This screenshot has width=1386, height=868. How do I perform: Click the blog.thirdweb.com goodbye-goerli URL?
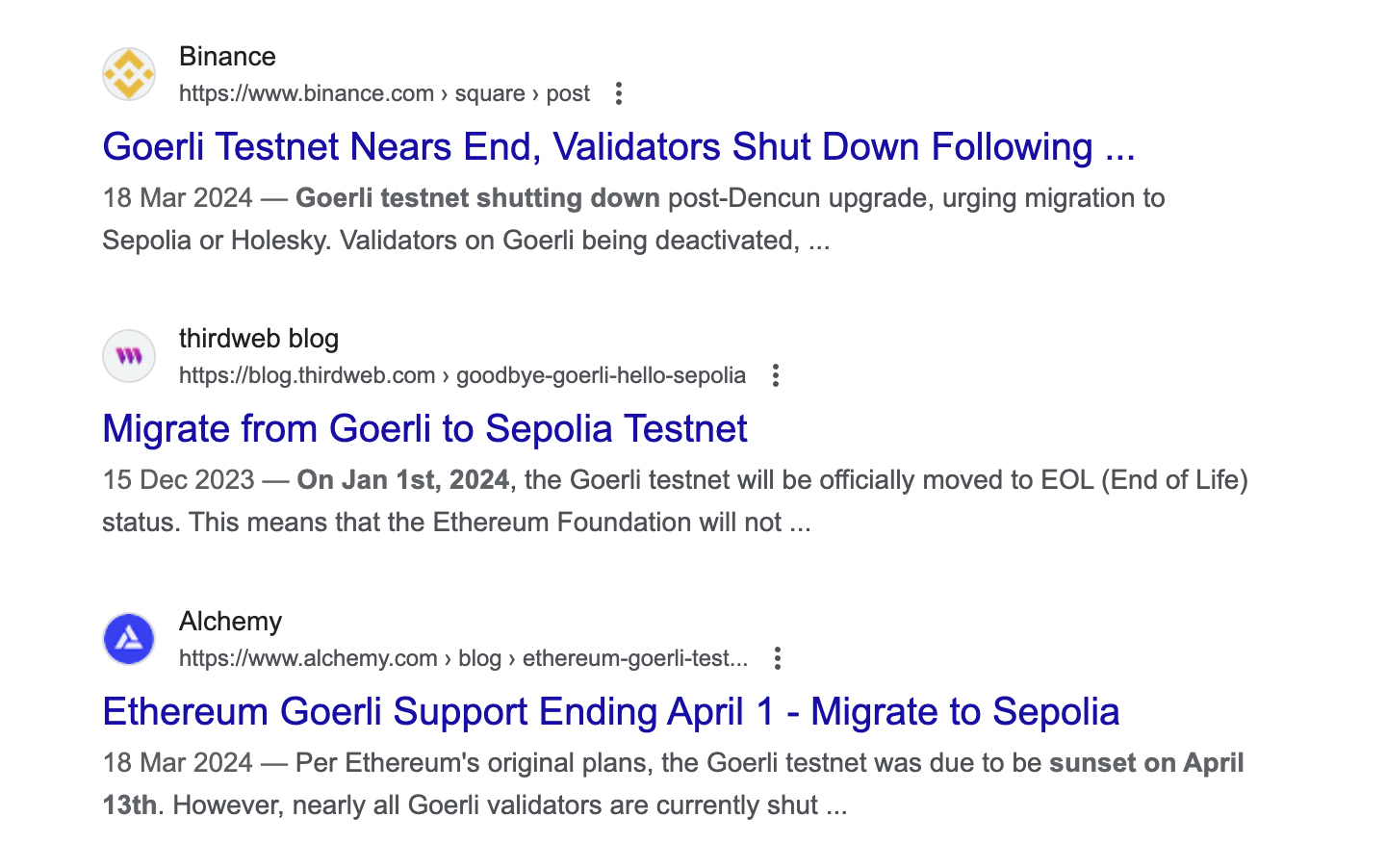pos(462,375)
